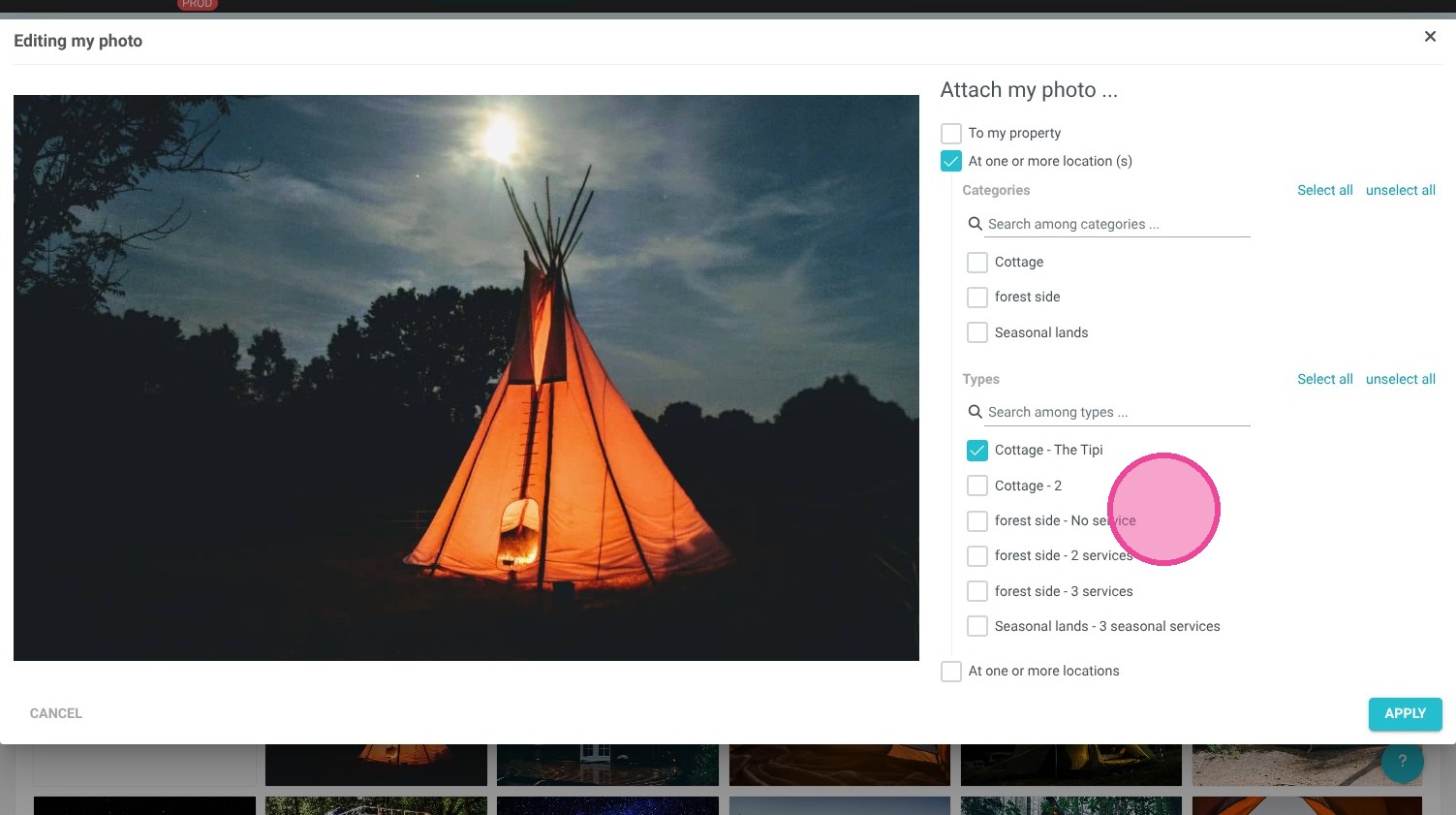
Task: Unselect all categories link
Action: (x=1401, y=190)
